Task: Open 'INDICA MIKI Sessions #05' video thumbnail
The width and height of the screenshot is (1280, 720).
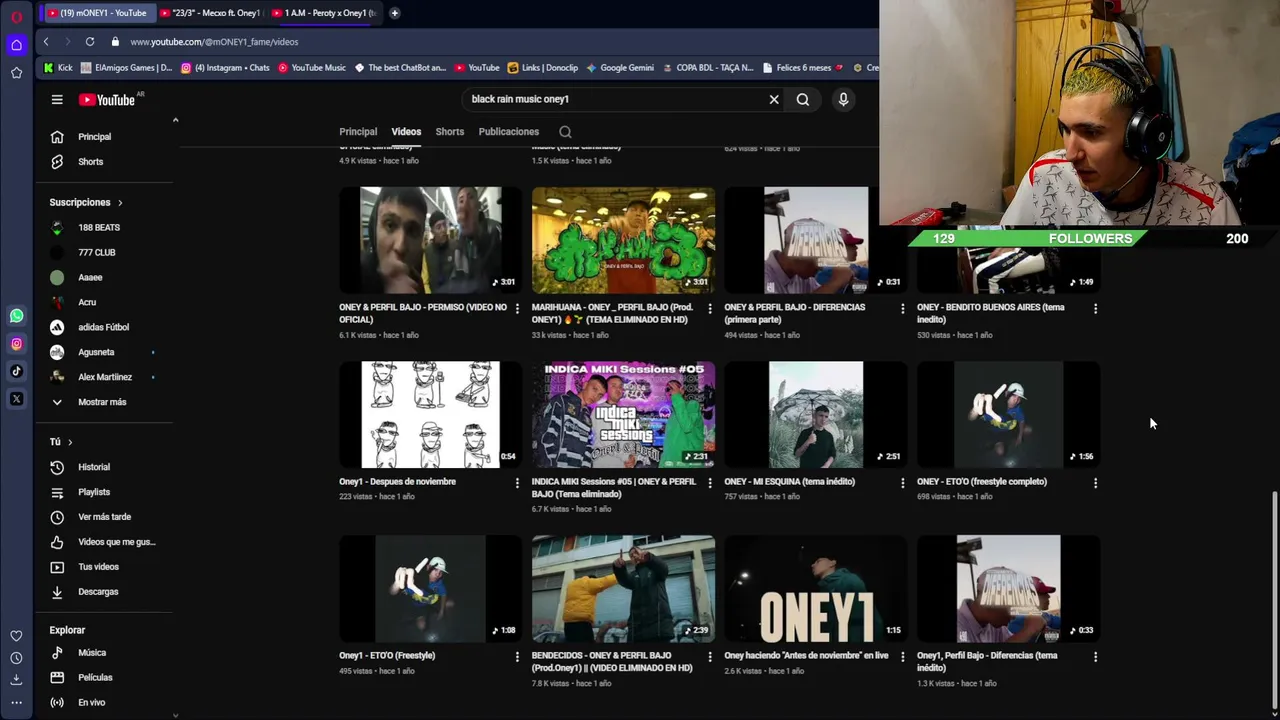Action: pos(623,415)
